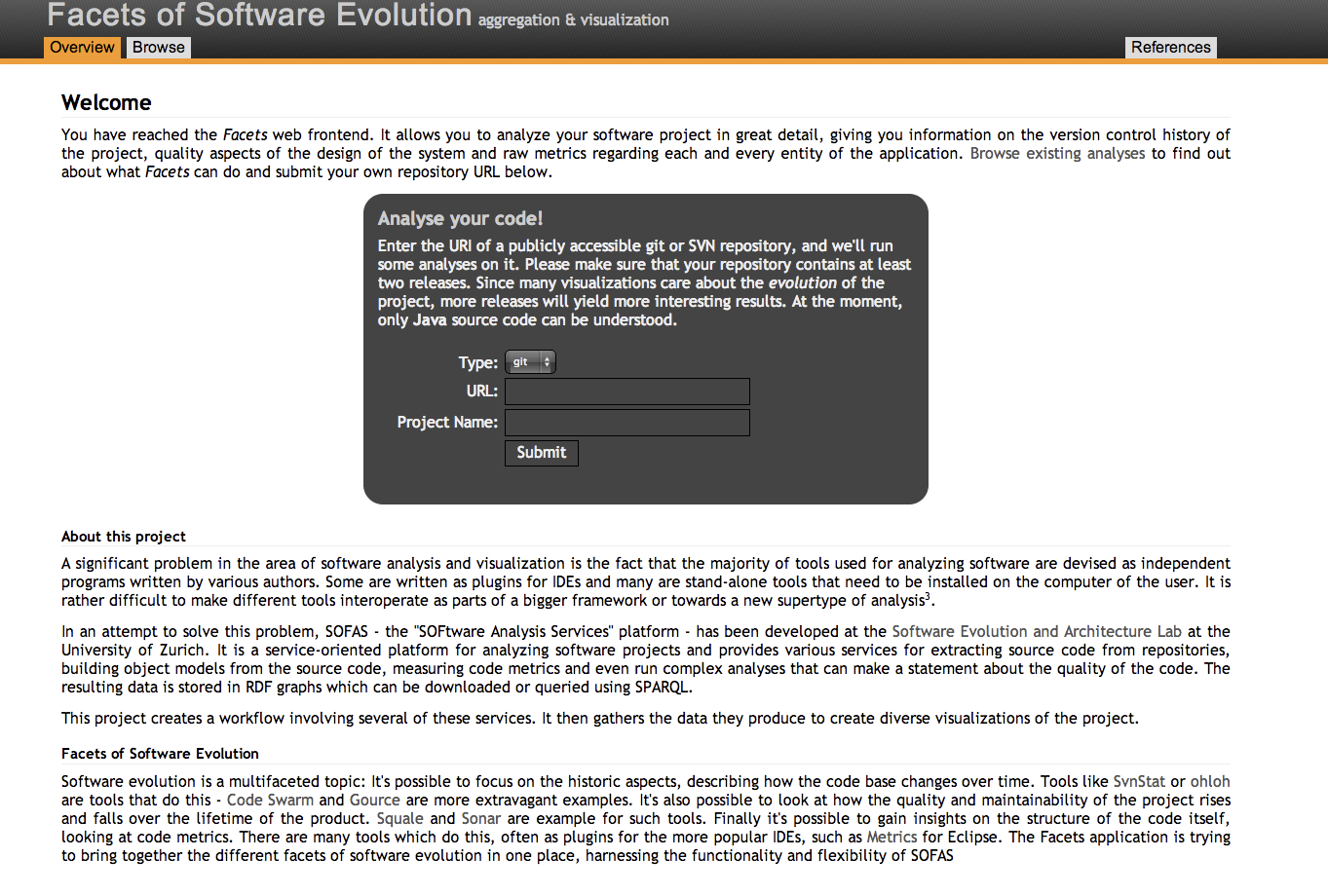Go to the References tab
The height and width of the screenshot is (896, 1328).
click(x=1170, y=48)
